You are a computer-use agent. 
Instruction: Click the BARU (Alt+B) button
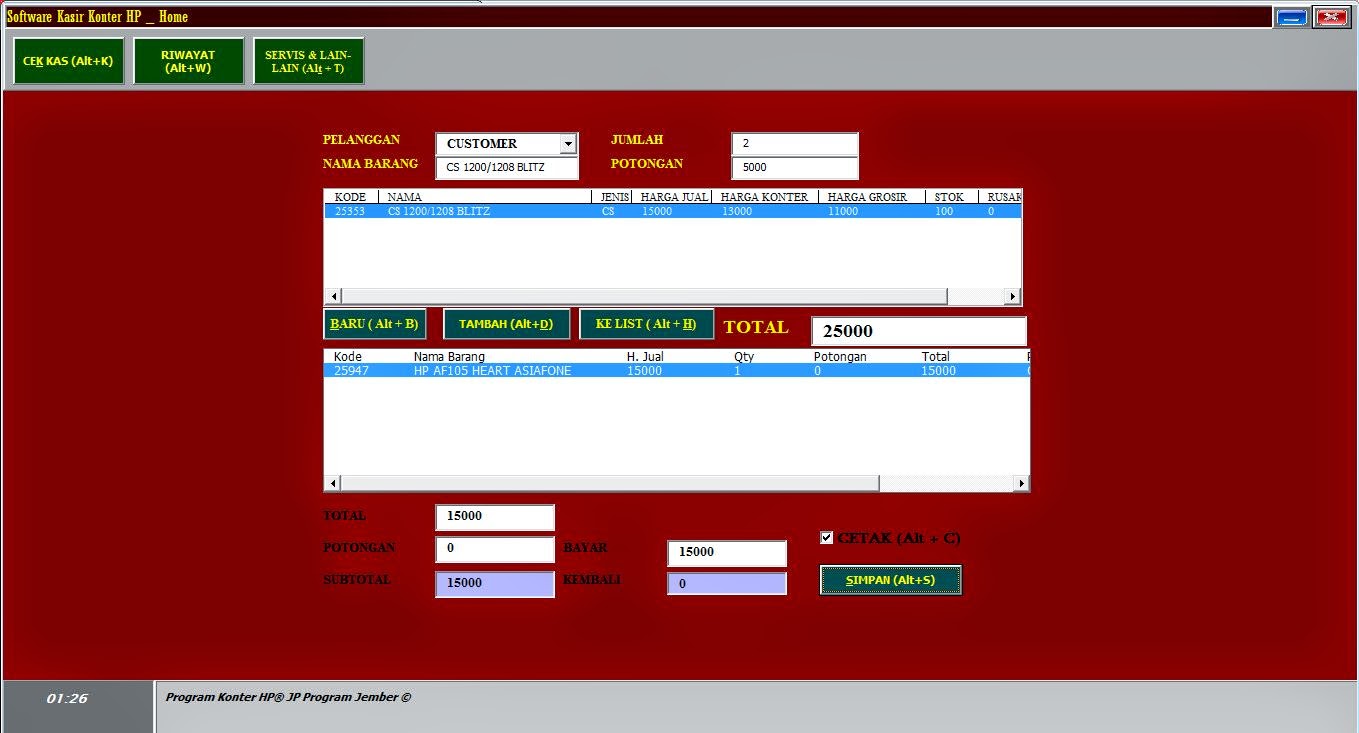374,323
